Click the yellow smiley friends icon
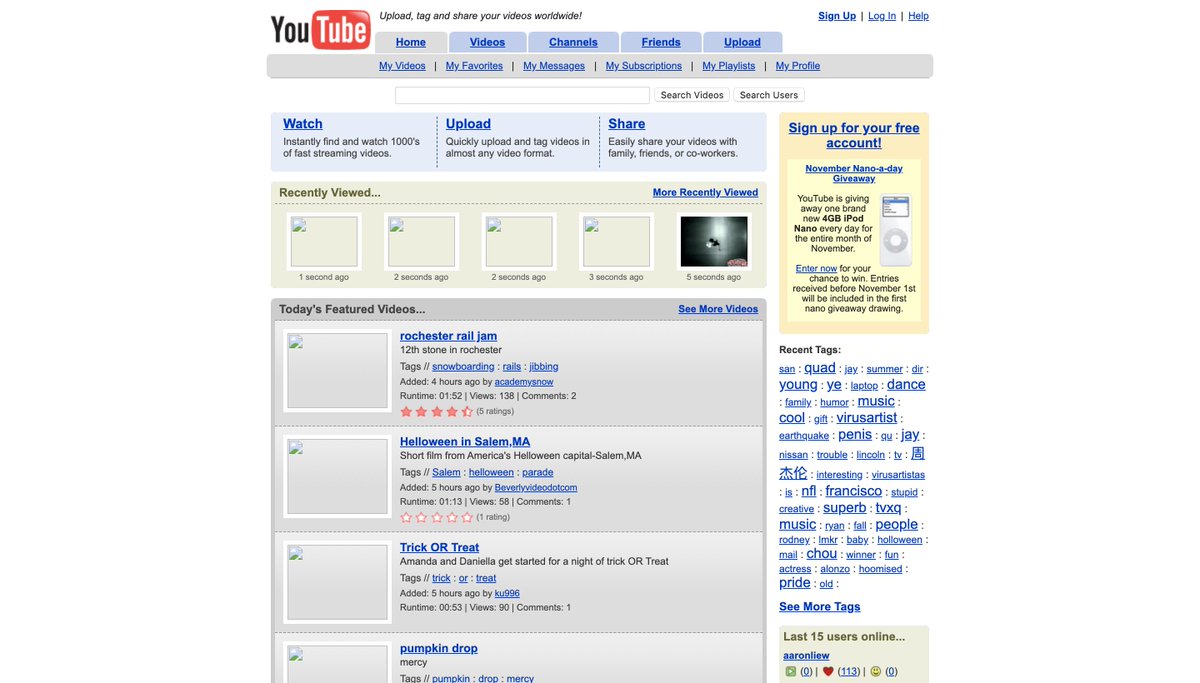This screenshot has height=683, width=1200. coord(876,672)
